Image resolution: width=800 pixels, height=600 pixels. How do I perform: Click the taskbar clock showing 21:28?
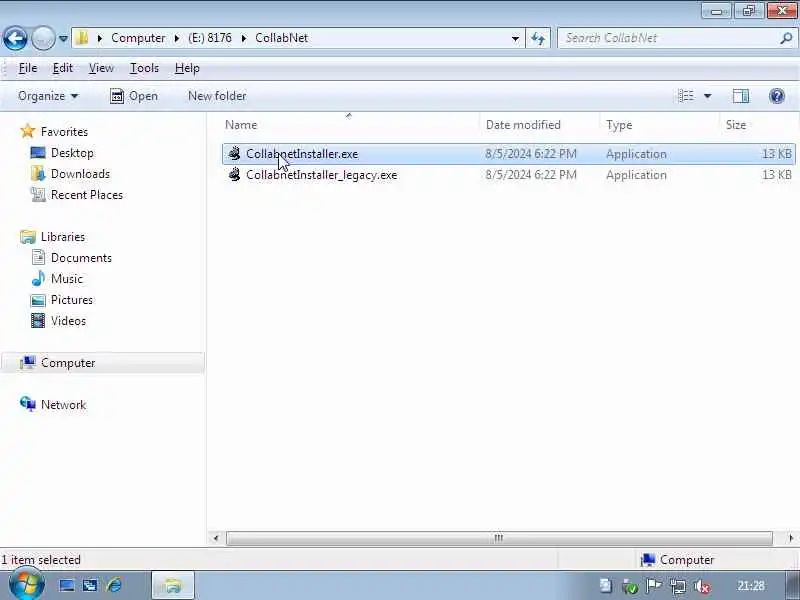(x=751, y=586)
